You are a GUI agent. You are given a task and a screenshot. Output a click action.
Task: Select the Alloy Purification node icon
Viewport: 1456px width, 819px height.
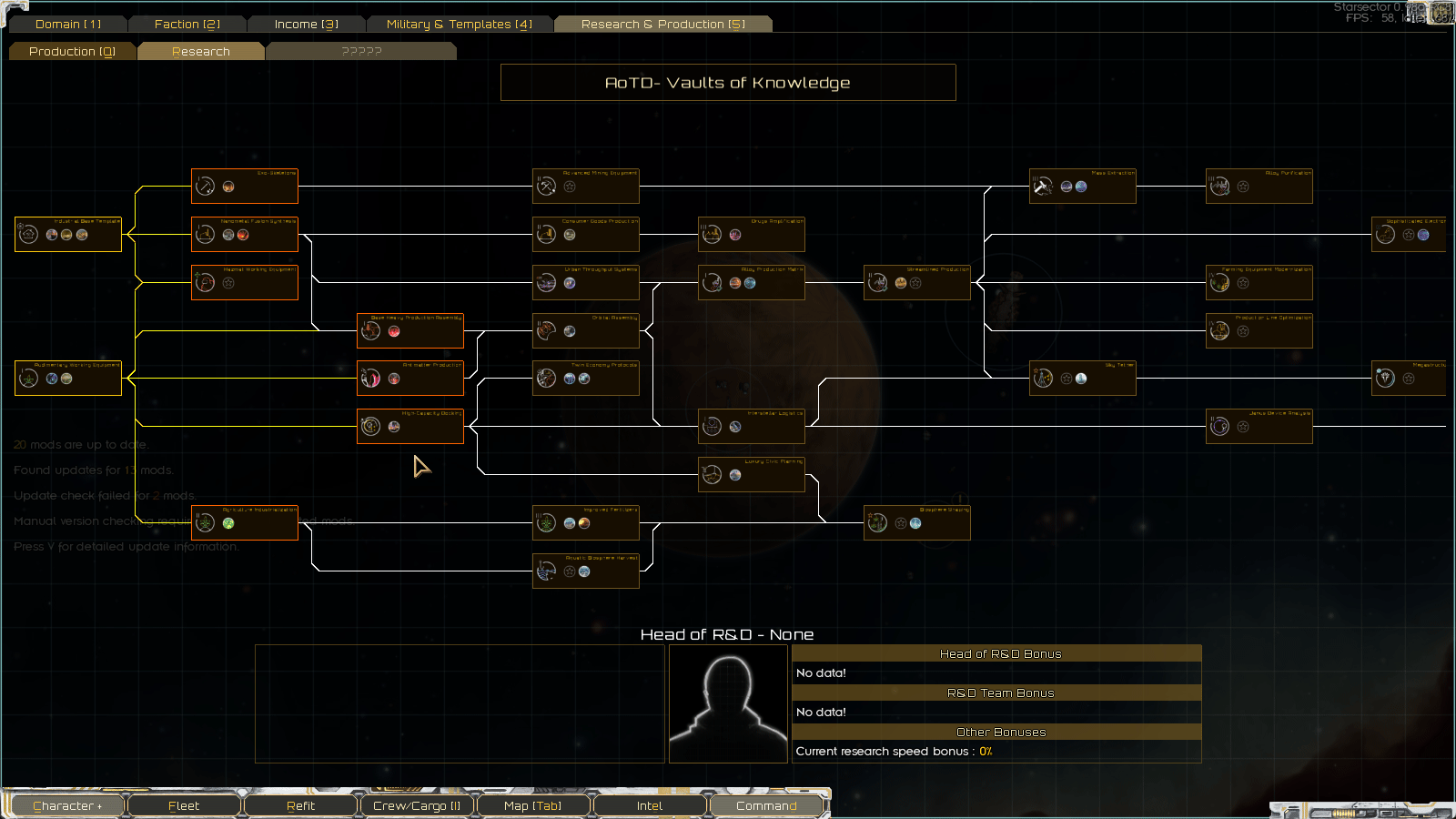[1219, 187]
